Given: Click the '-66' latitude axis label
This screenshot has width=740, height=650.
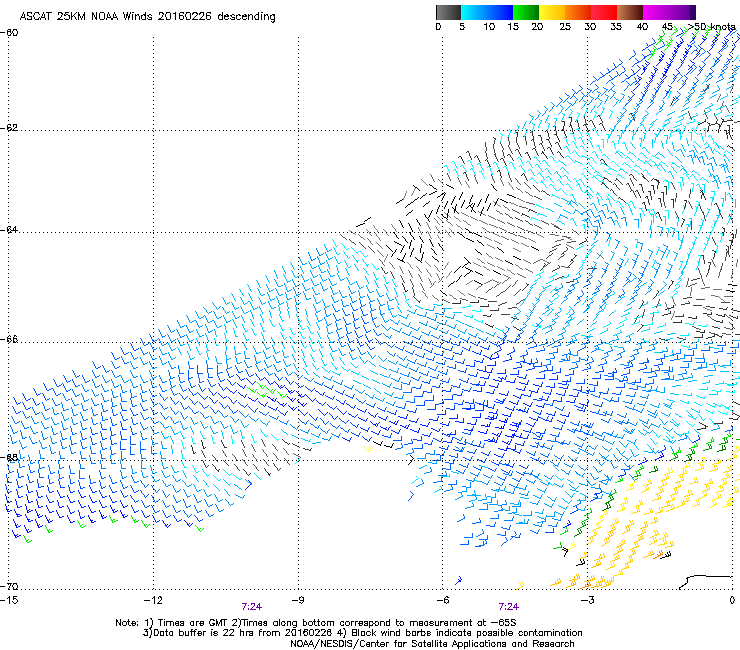Looking at the screenshot, I should pyautogui.click(x=9, y=340).
